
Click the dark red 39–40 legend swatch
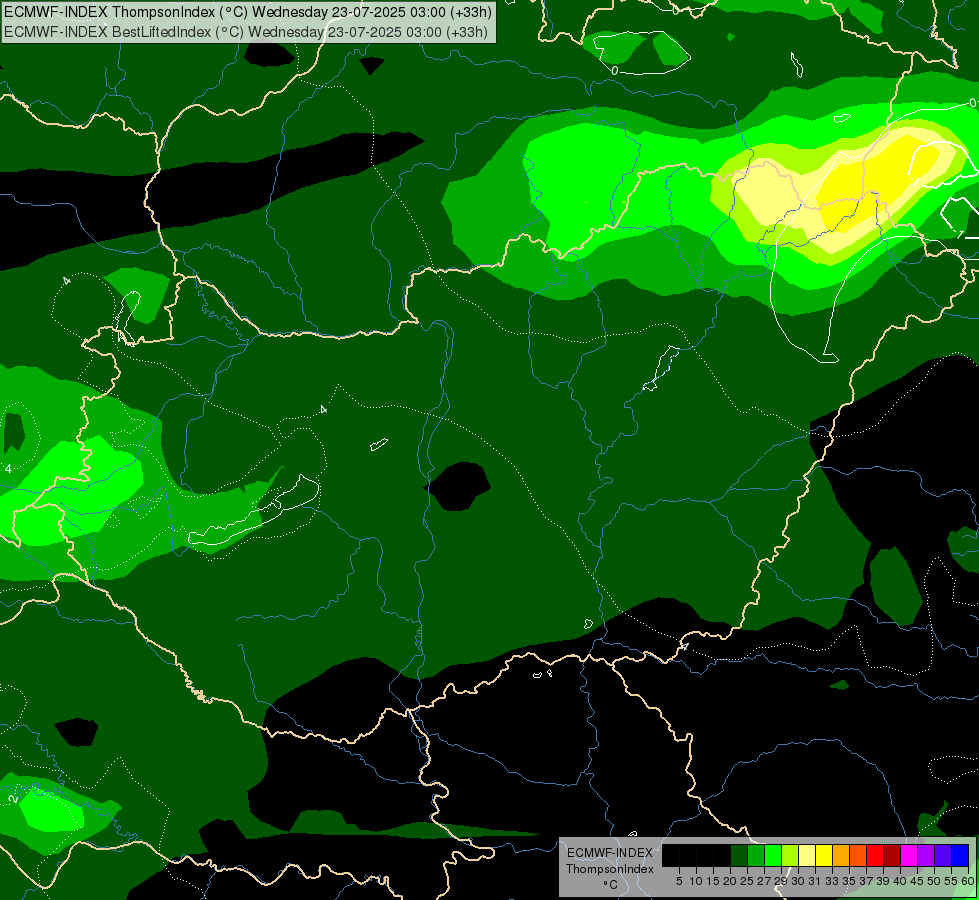(892, 855)
